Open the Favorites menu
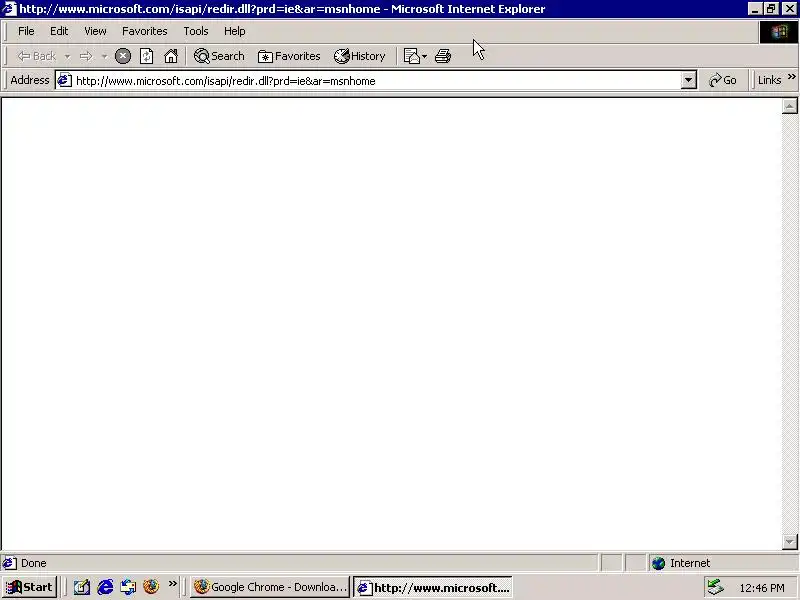Image resolution: width=800 pixels, height=600 pixels. click(144, 31)
